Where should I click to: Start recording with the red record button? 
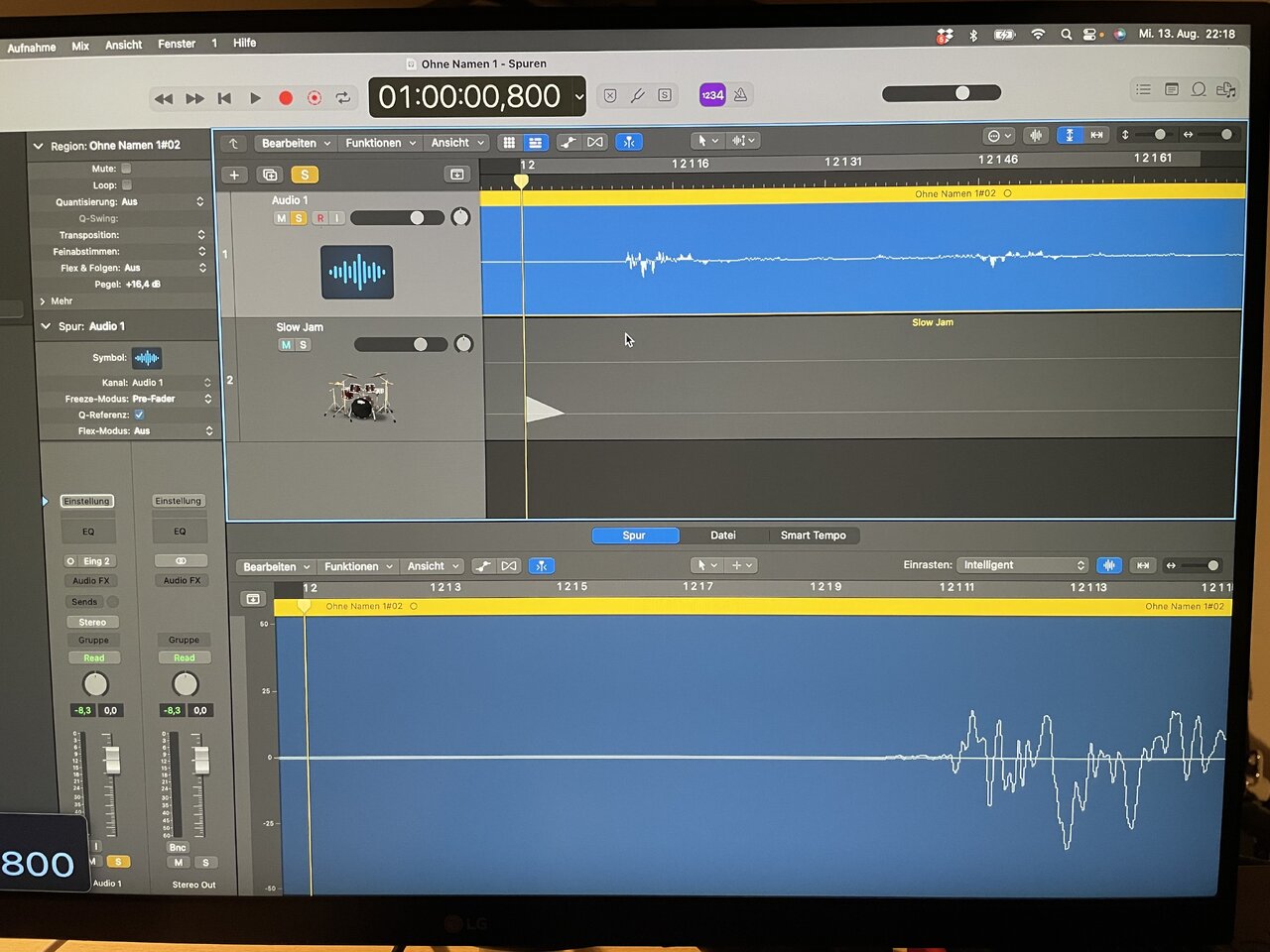click(286, 98)
